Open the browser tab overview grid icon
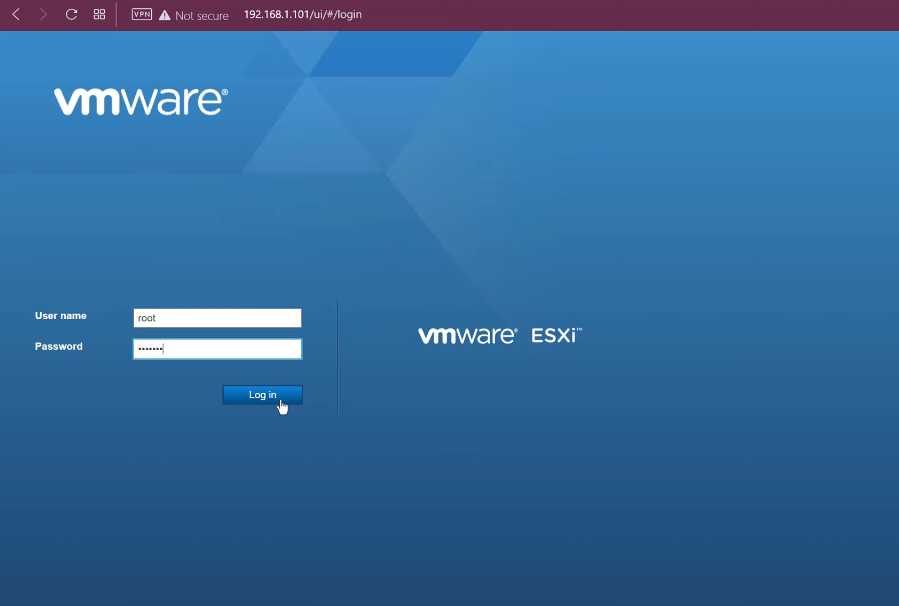 pyautogui.click(x=98, y=14)
